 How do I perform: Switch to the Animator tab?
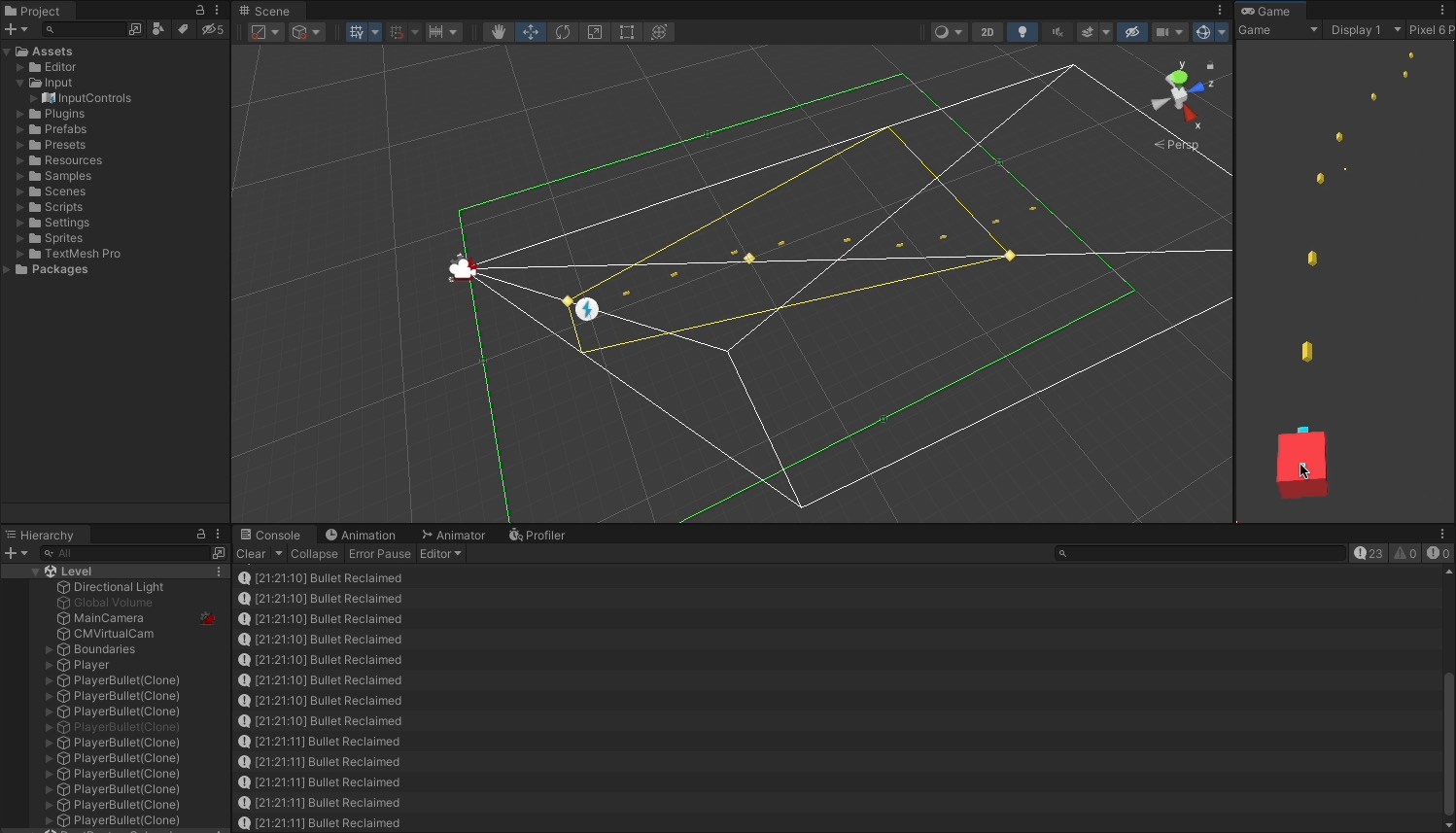pyautogui.click(x=453, y=535)
